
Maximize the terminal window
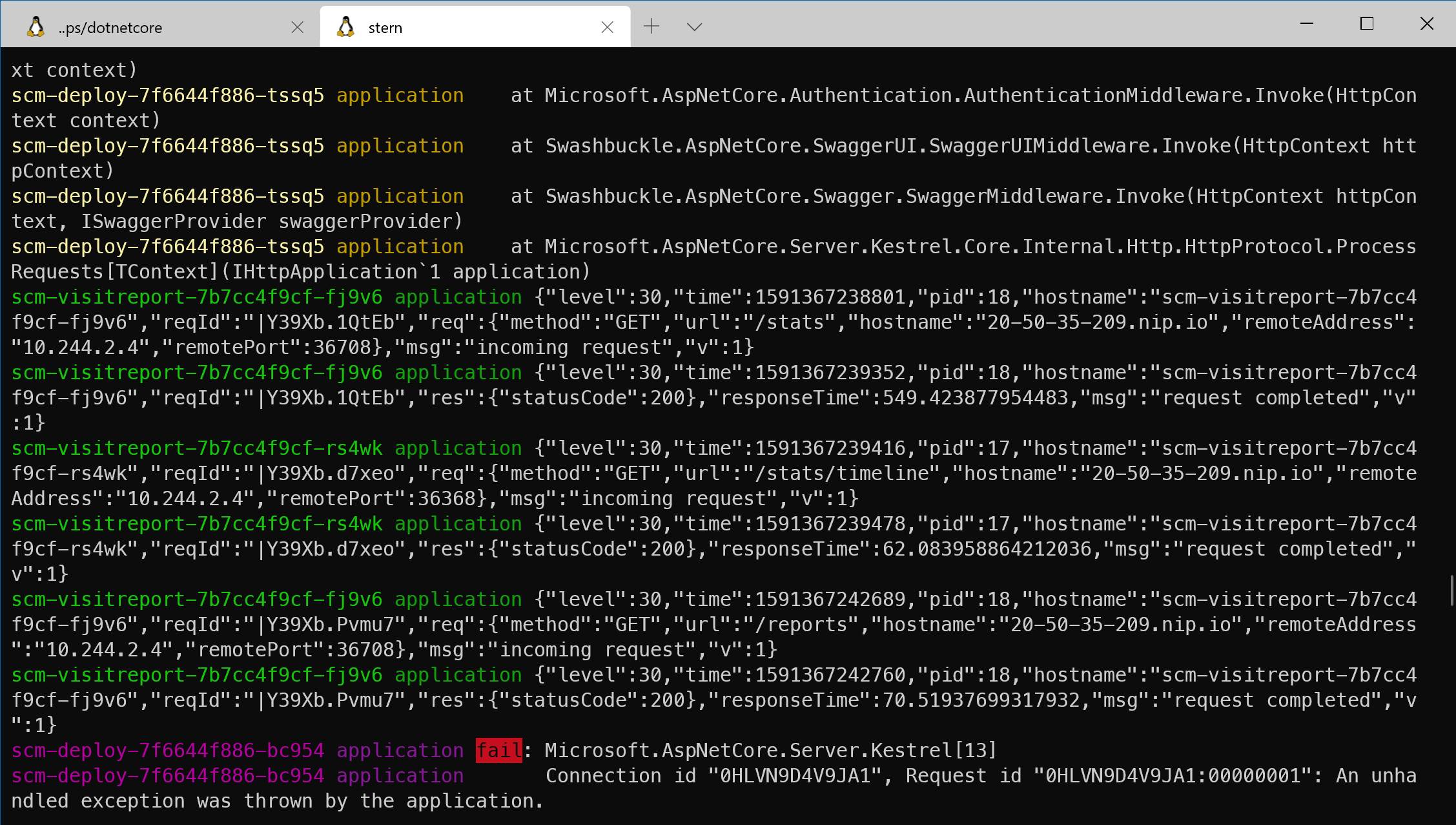pos(1366,24)
